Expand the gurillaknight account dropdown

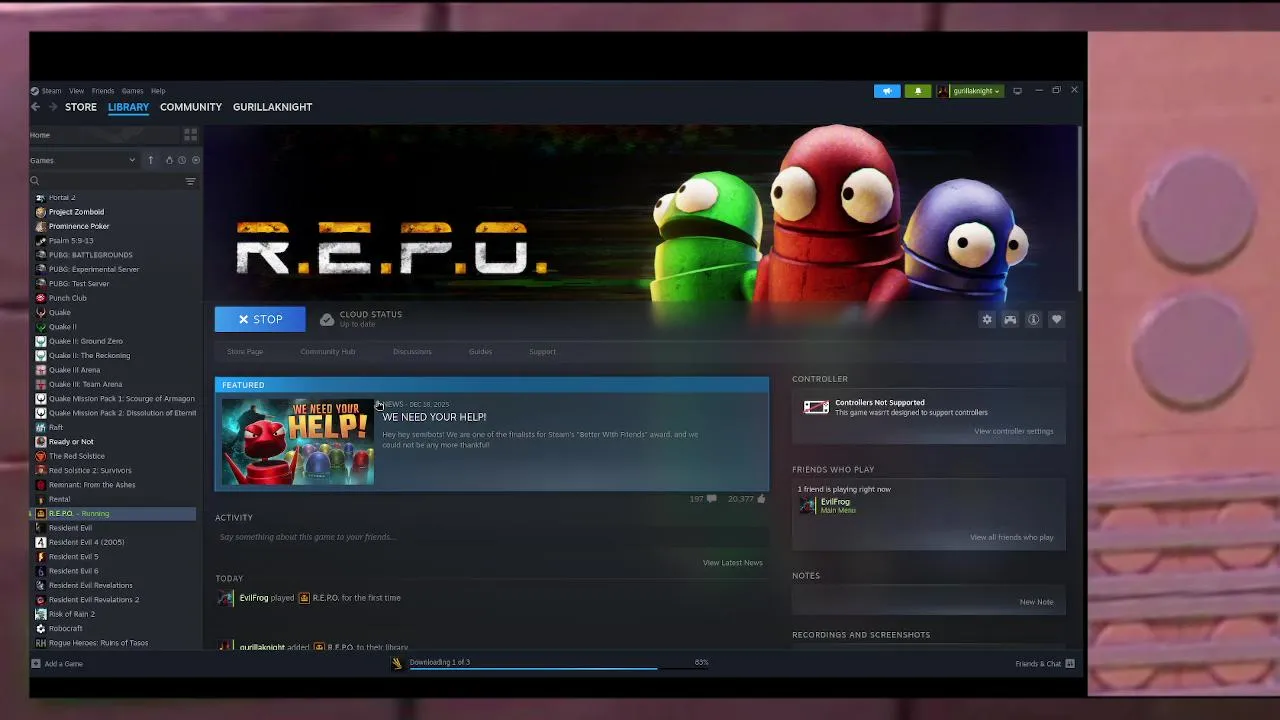pyautogui.click(x=969, y=91)
